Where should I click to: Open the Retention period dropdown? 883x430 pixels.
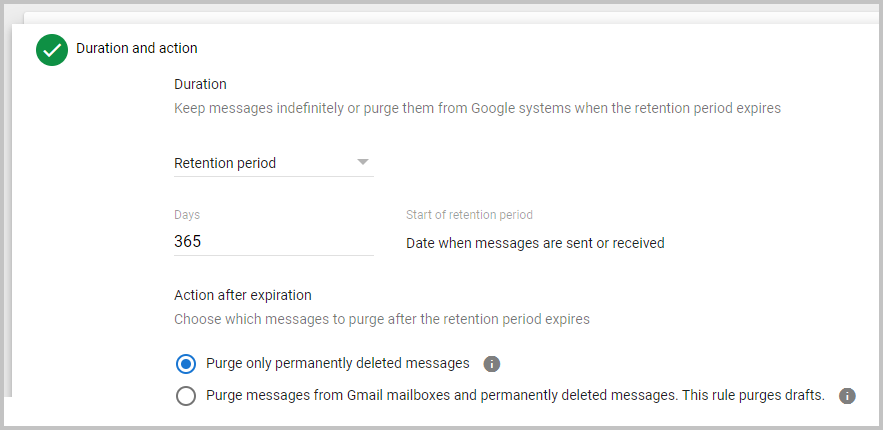pyautogui.click(x=273, y=163)
